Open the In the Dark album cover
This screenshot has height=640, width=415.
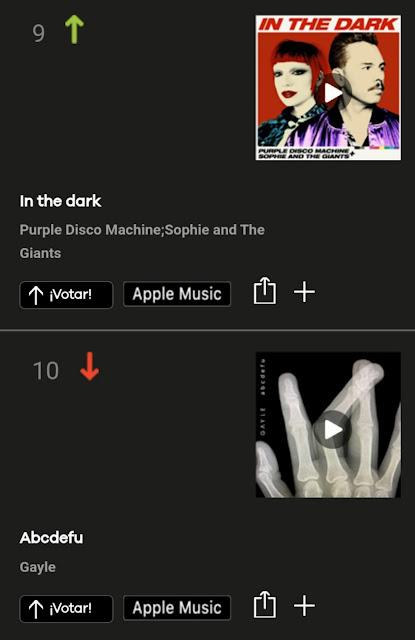[328, 87]
